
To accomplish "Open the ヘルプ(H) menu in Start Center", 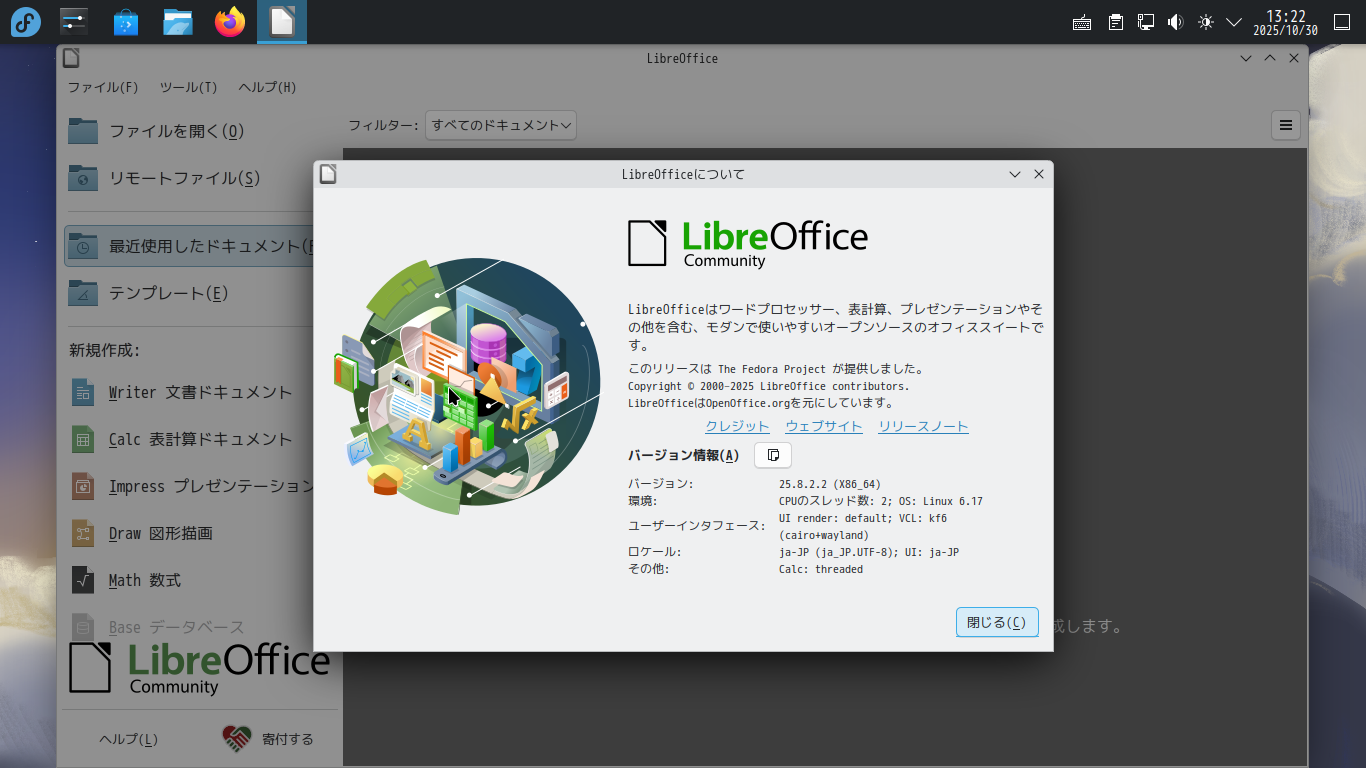I will pyautogui.click(x=267, y=87).
